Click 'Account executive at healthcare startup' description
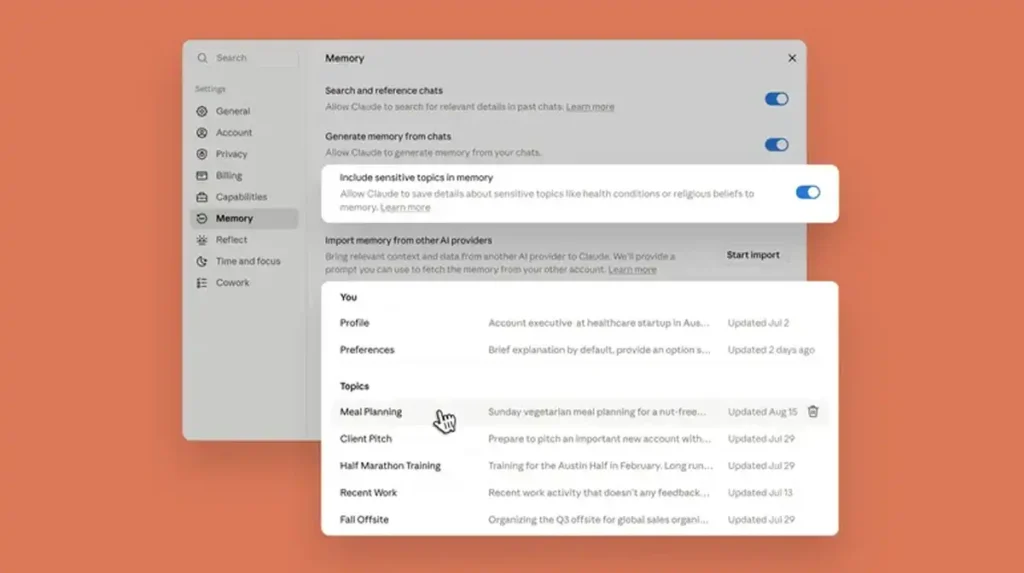 click(598, 323)
